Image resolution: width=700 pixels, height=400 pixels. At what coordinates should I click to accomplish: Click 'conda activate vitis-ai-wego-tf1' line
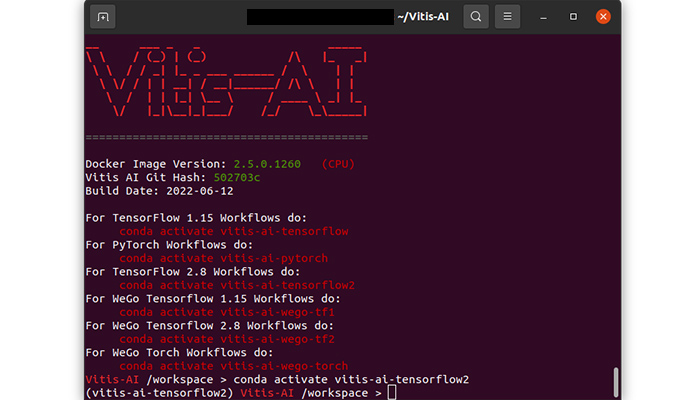(x=227, y=312)
